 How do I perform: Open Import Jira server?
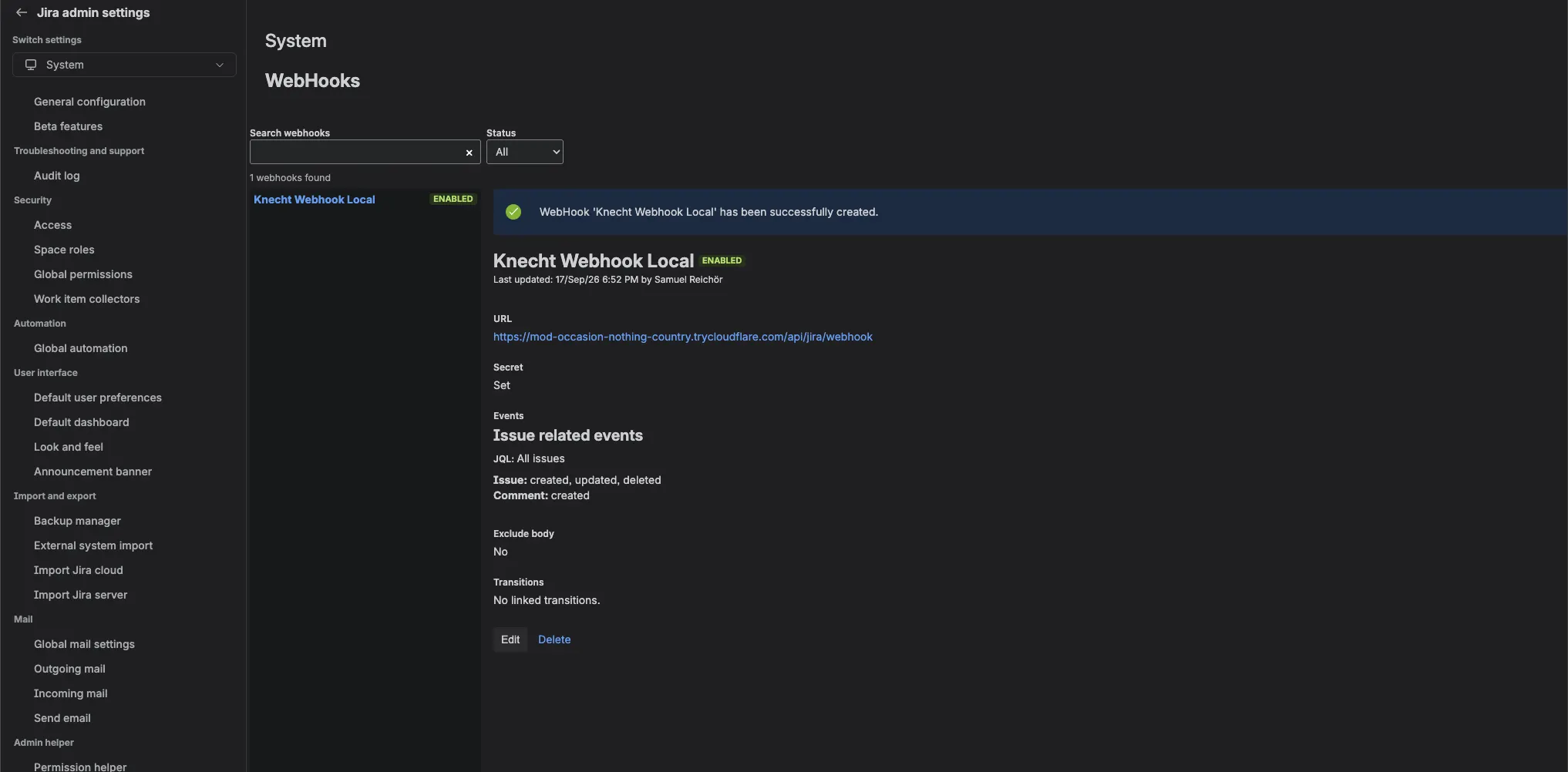[x=80, y=595]
